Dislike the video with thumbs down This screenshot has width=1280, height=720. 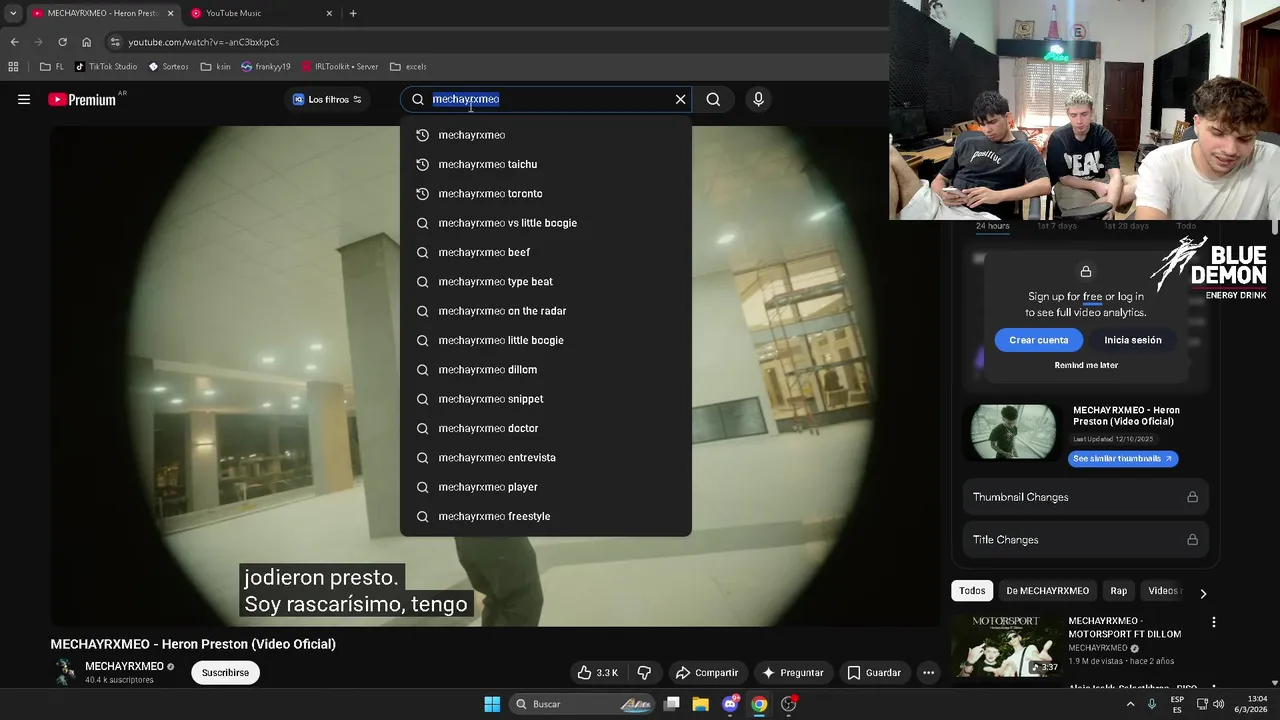click(x=644, y=673)
